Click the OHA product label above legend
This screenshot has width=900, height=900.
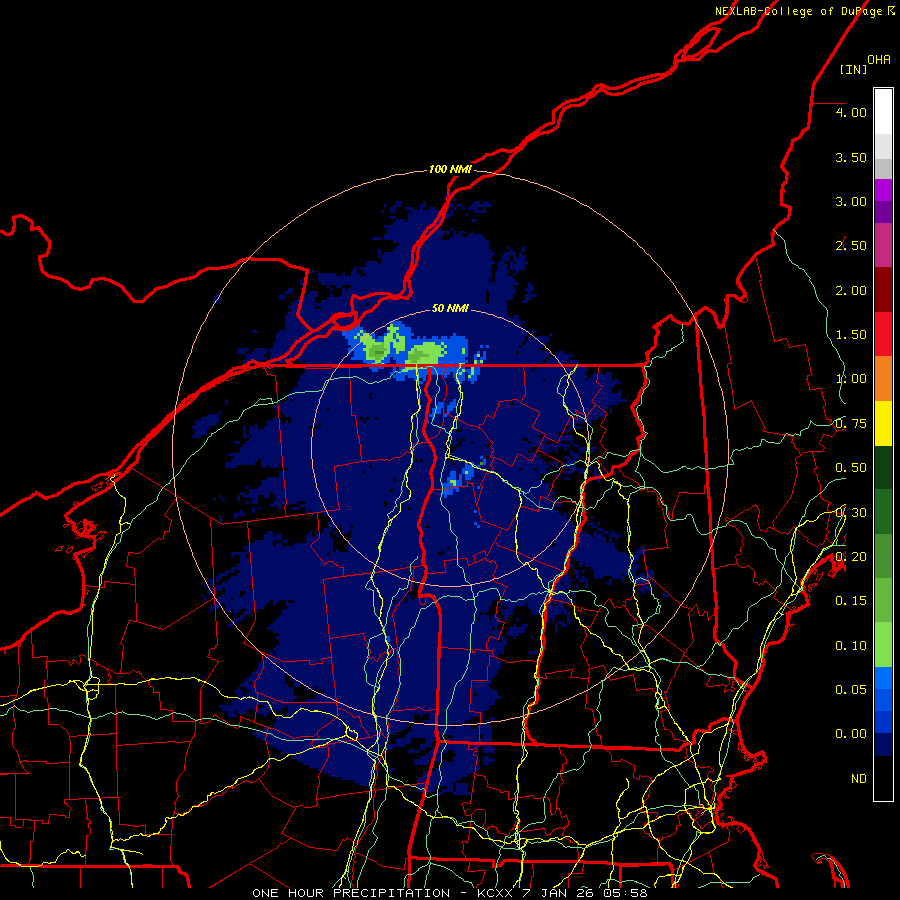click(879, 59)
